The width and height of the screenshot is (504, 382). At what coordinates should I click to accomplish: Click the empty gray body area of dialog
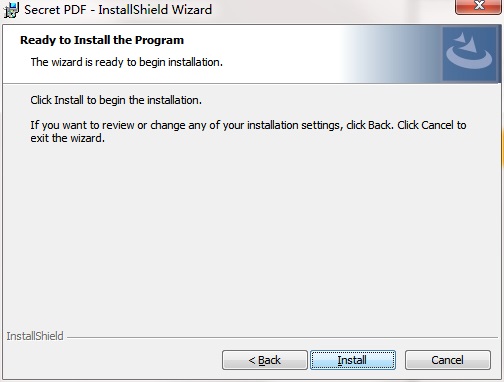click(252, 233)
